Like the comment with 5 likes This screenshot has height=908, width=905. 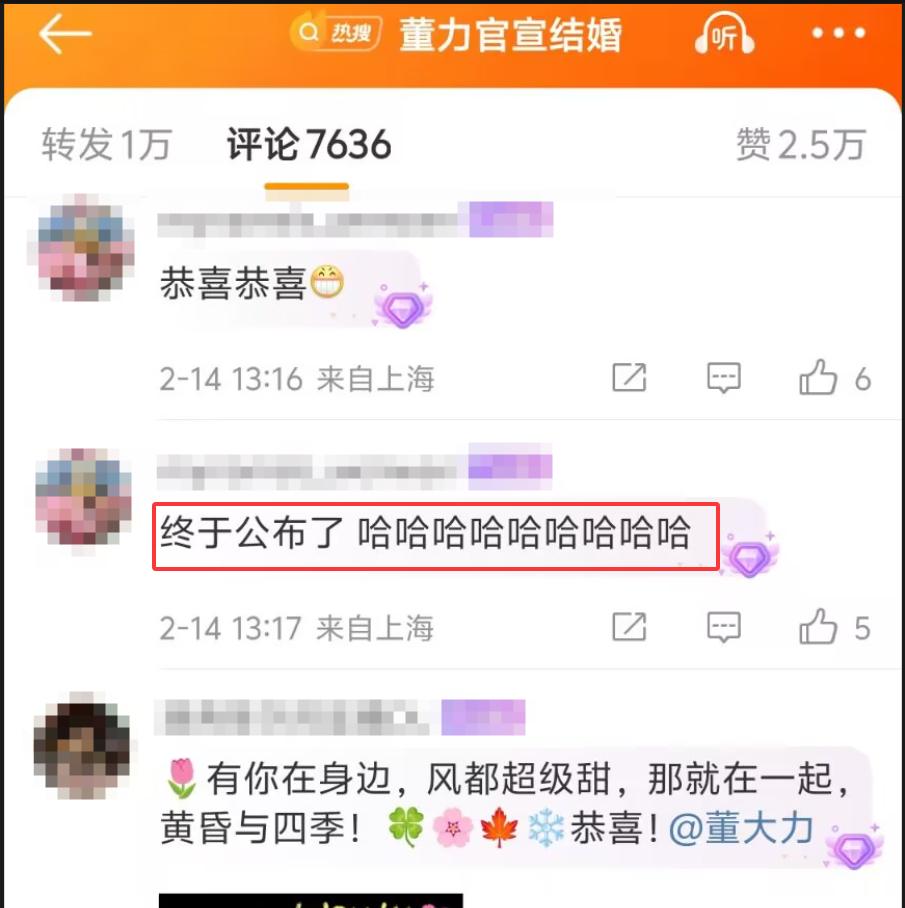818,627
